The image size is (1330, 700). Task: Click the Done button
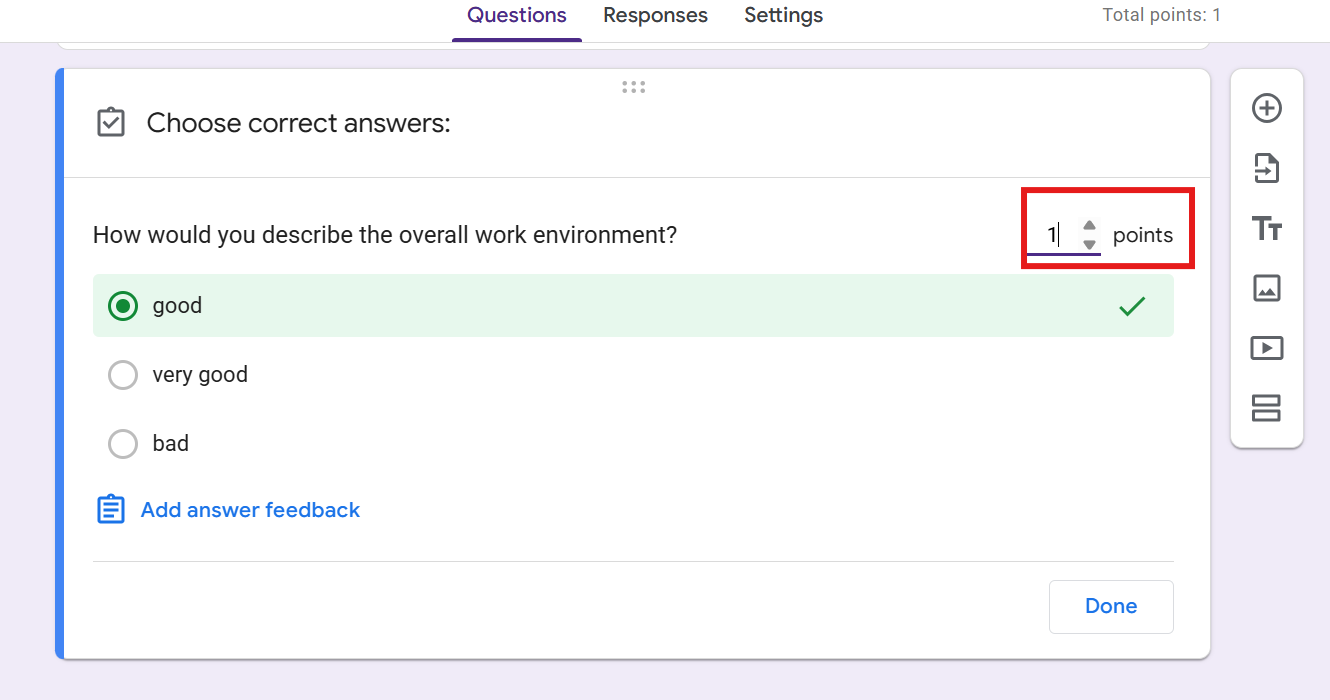(1111, 606)
